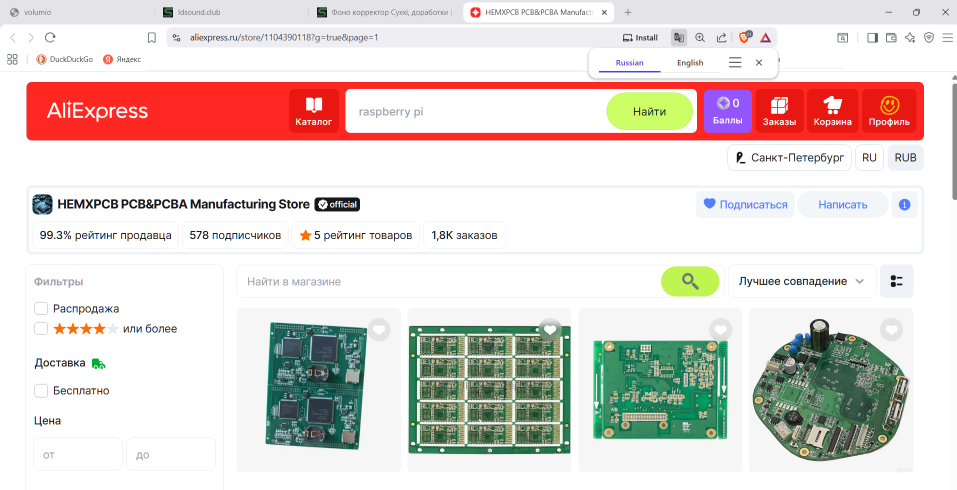Click the green in-store search magnifier
Viewport: 957px width, 490px height.
690,281
